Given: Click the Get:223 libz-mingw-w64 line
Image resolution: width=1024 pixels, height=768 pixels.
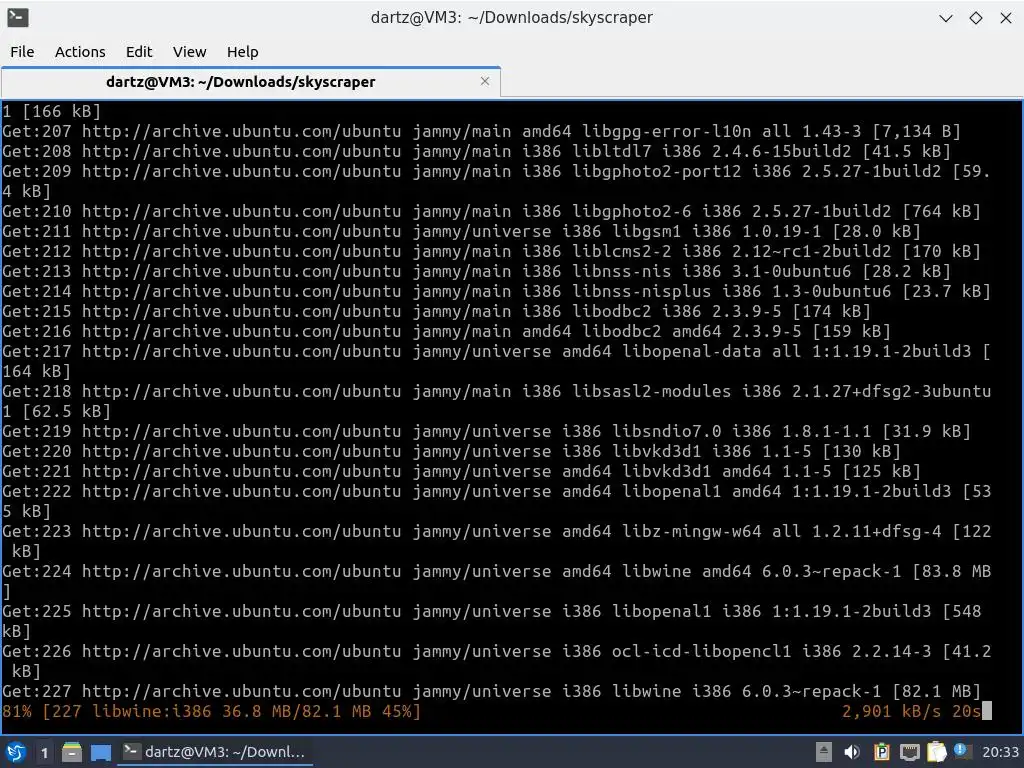Looking at the screenshot, I should click(x=497, y=541).
